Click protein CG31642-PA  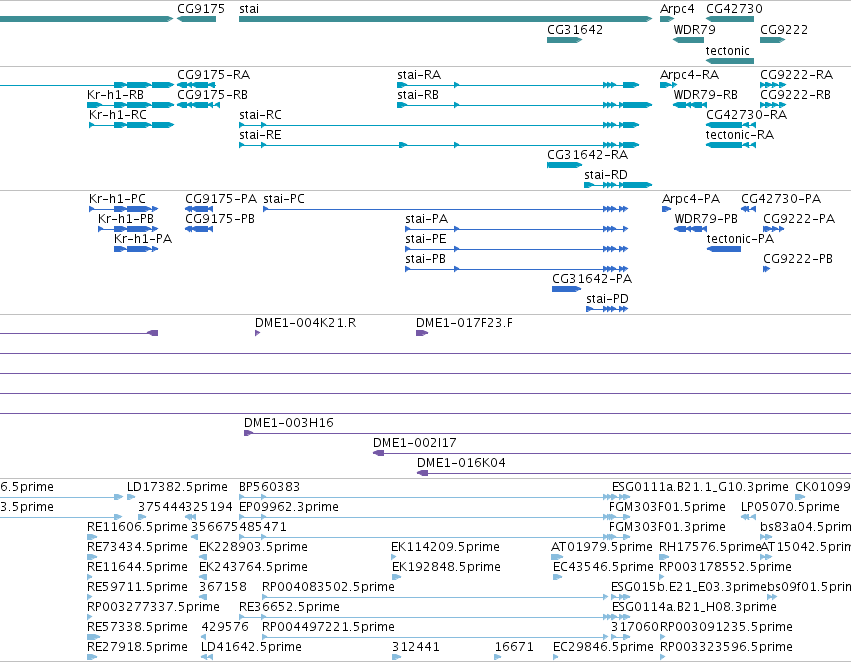coord(566,289)
